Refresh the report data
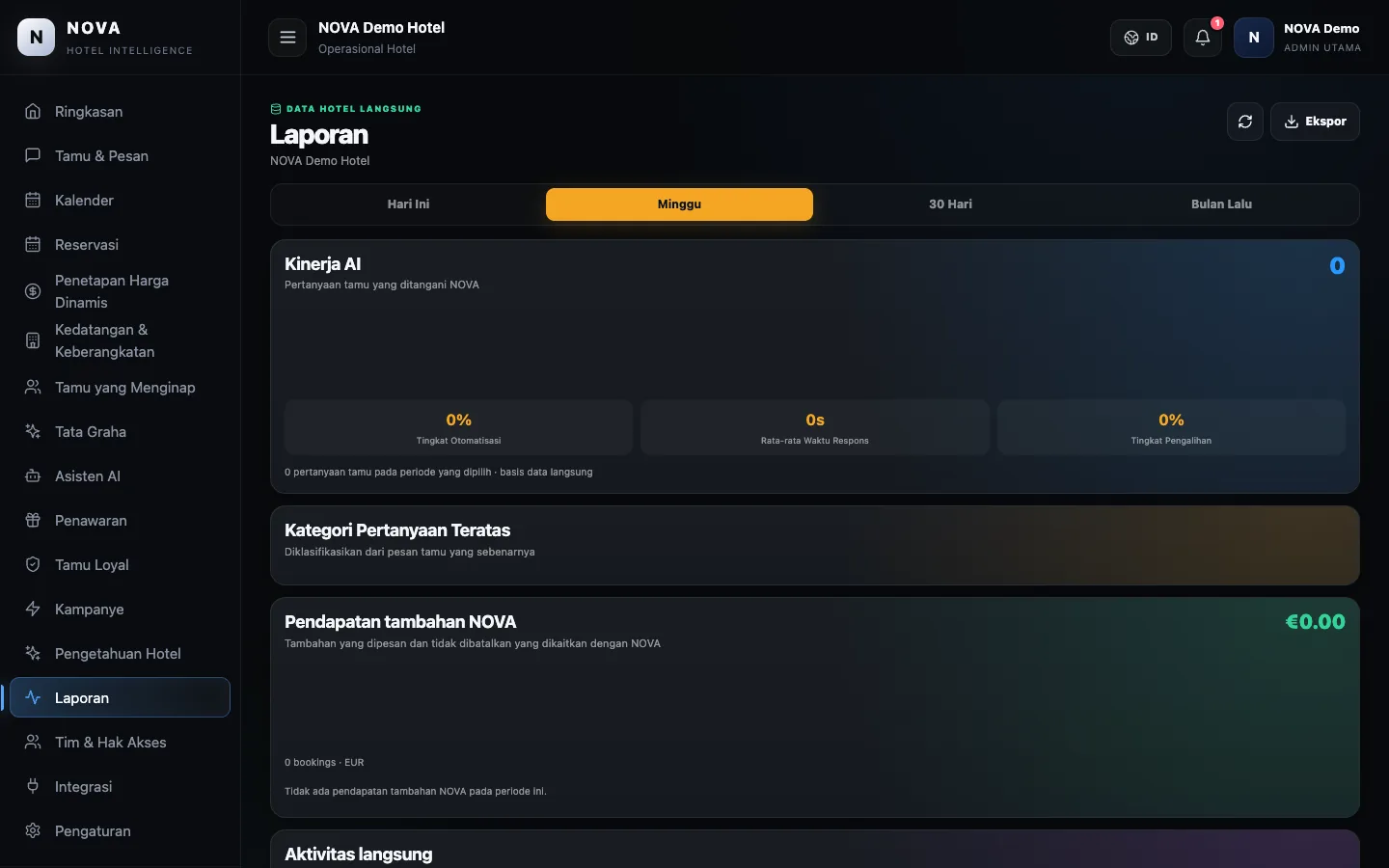The image size is (1389, 868). pyautogui.click(x=1245, y=122)
